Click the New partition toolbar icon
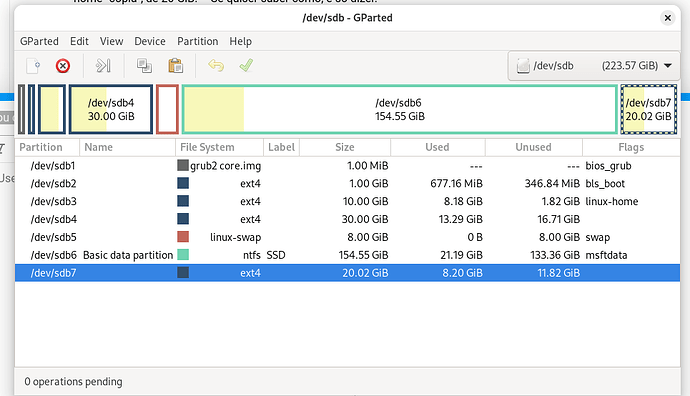The width and height of the screenshot is (690, 396). (33, 66)
